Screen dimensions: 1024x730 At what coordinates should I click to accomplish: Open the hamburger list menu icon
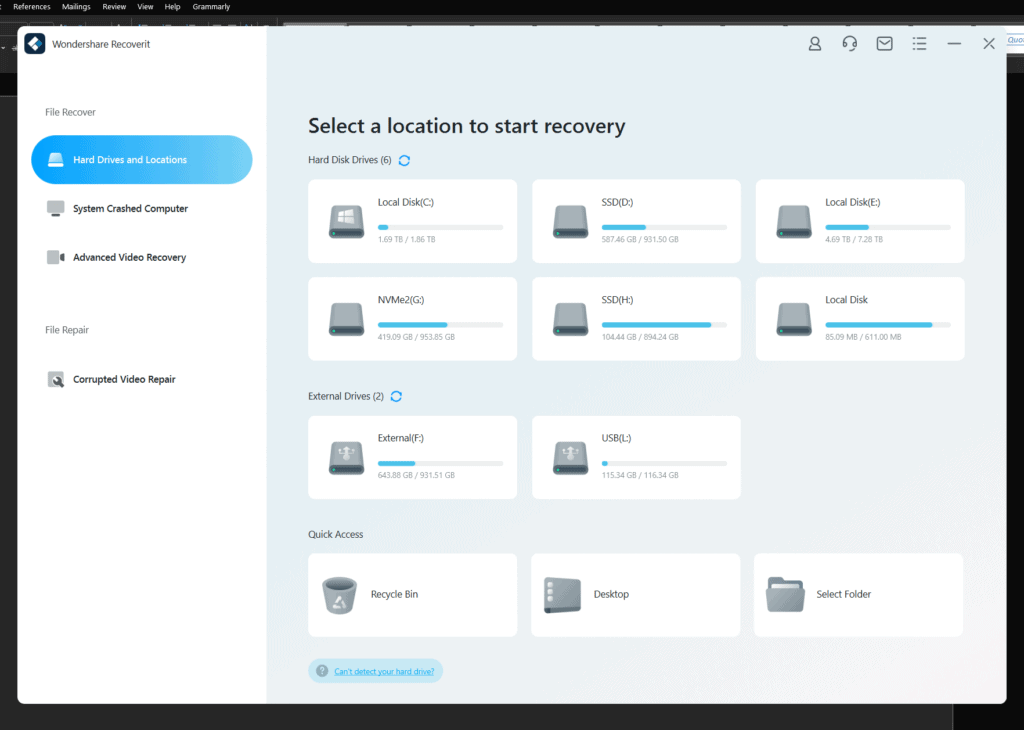[x=920, y=44]
